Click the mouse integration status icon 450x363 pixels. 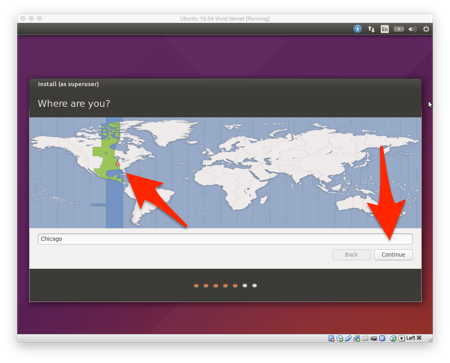tap(393, 338)
